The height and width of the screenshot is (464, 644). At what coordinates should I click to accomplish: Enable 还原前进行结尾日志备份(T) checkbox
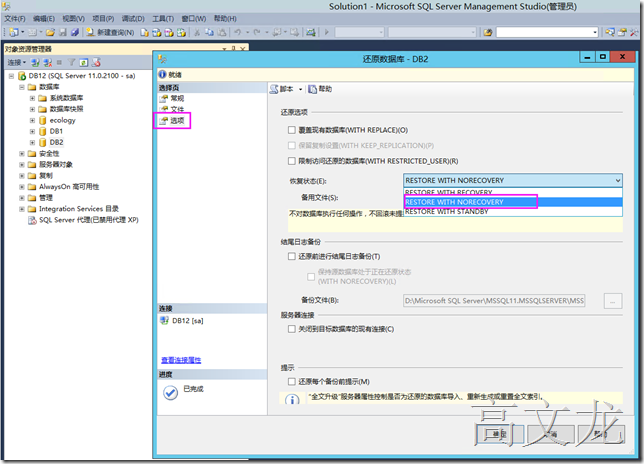292,256
